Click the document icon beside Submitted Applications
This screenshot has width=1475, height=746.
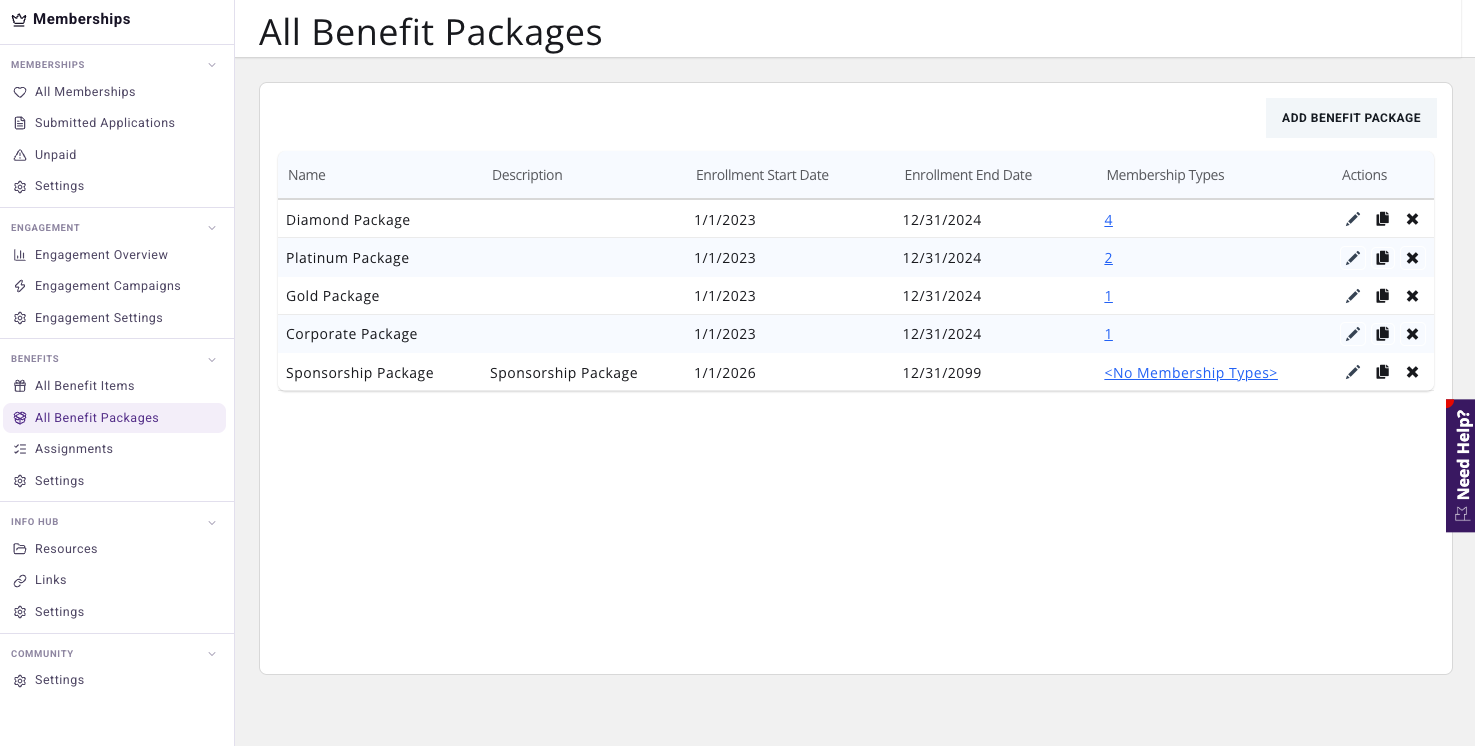[x=20, y=123]
